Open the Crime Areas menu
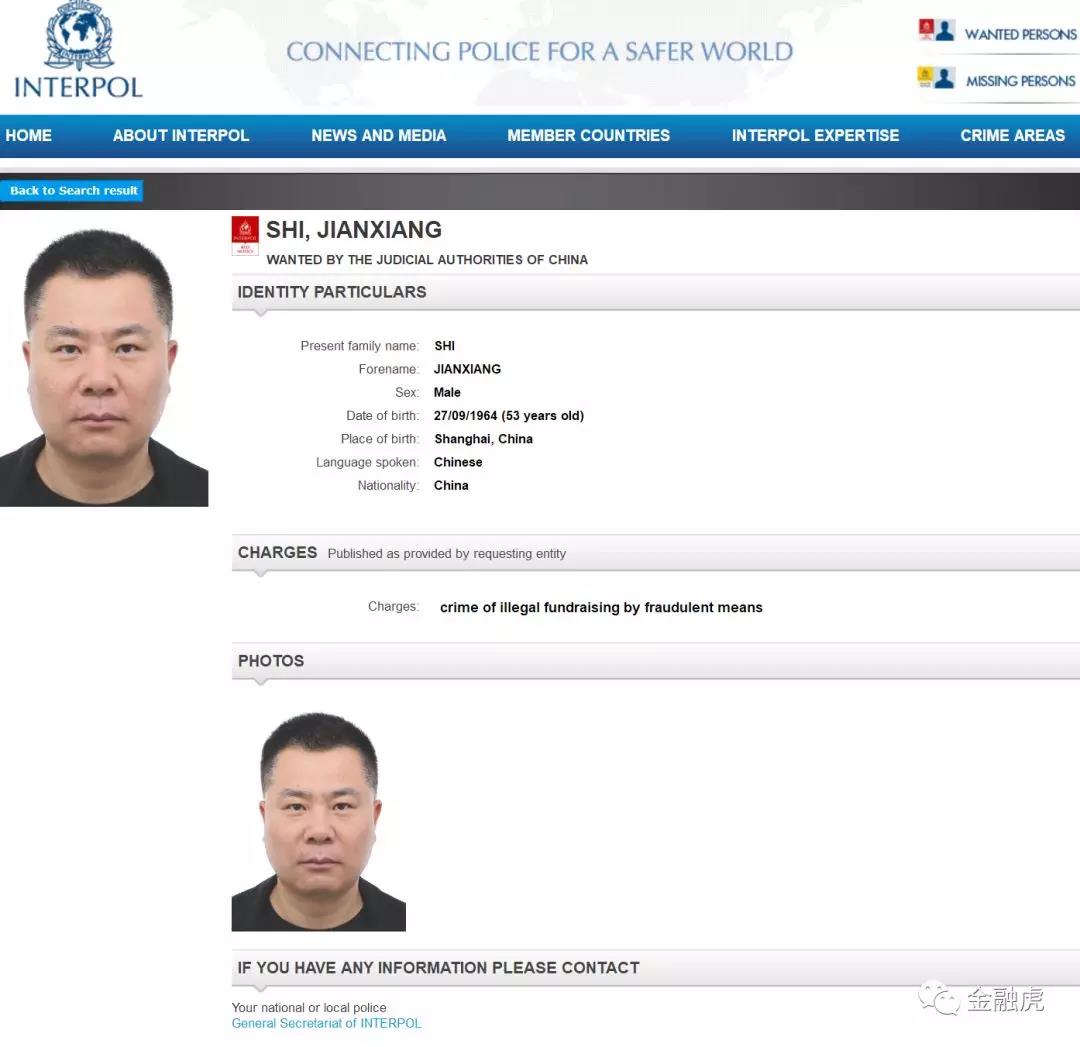 click(1012, 135)
